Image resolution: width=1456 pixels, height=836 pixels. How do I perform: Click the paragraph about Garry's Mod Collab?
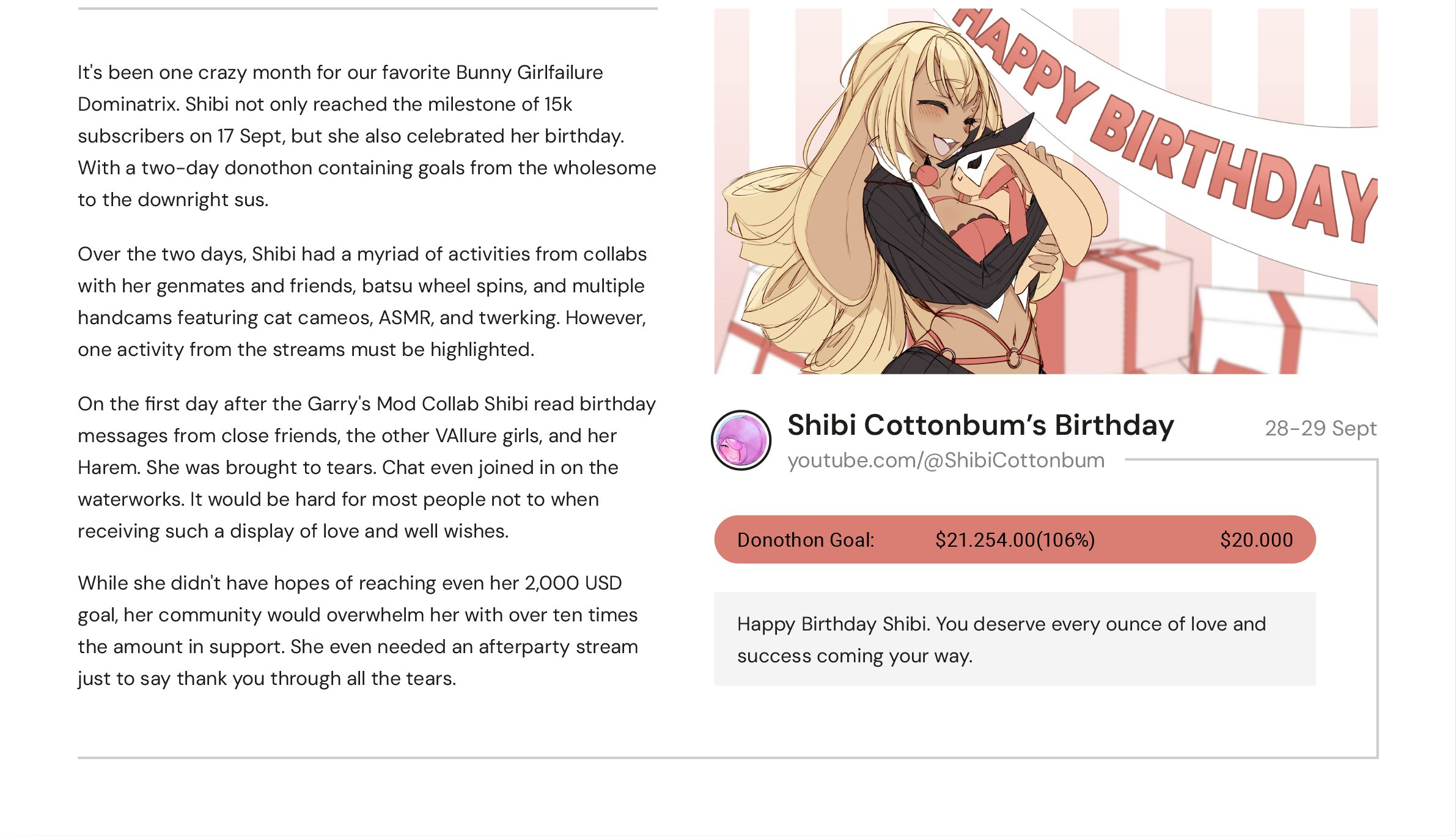tap(367, 467)
